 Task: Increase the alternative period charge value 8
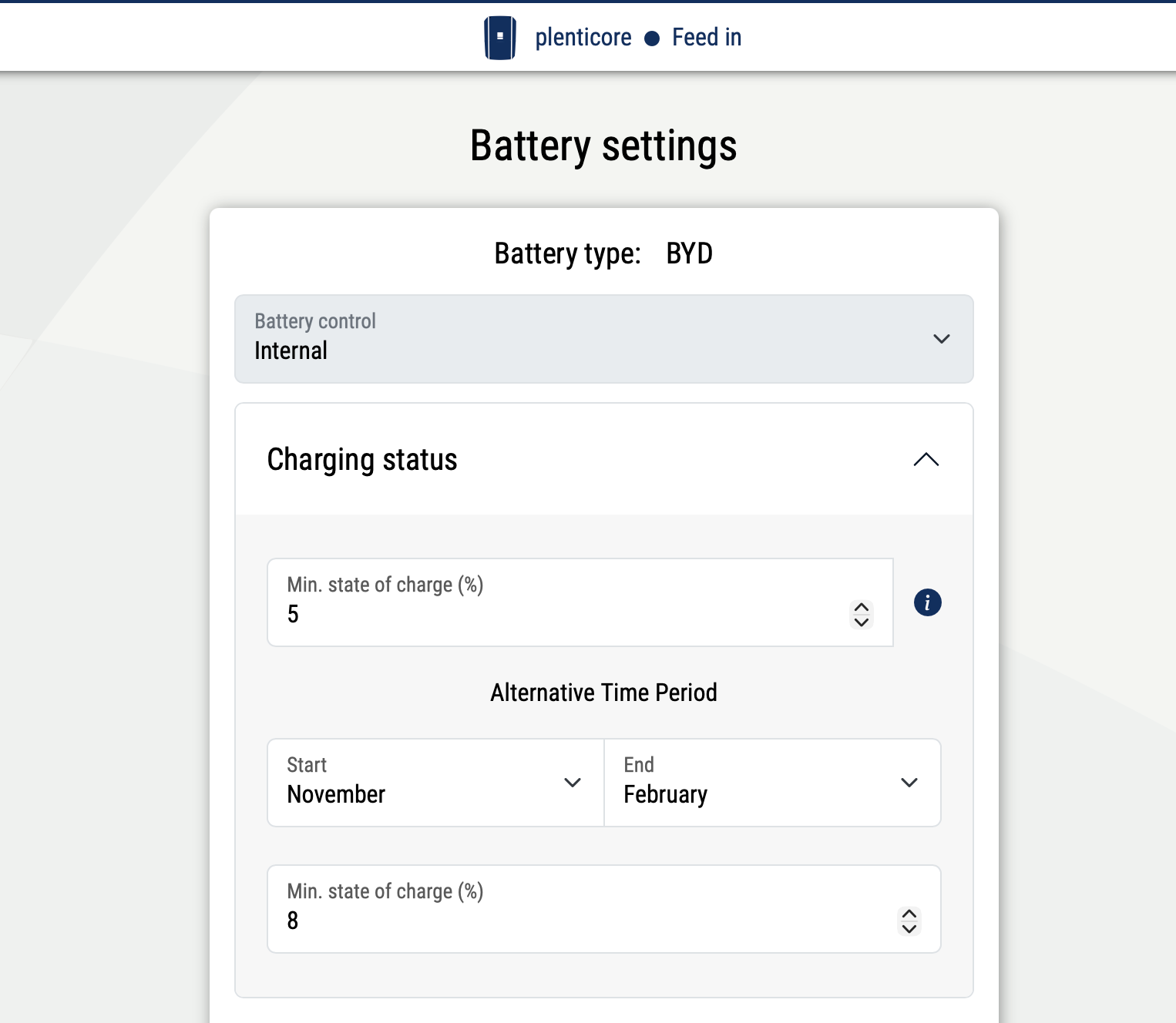point(909,914)
